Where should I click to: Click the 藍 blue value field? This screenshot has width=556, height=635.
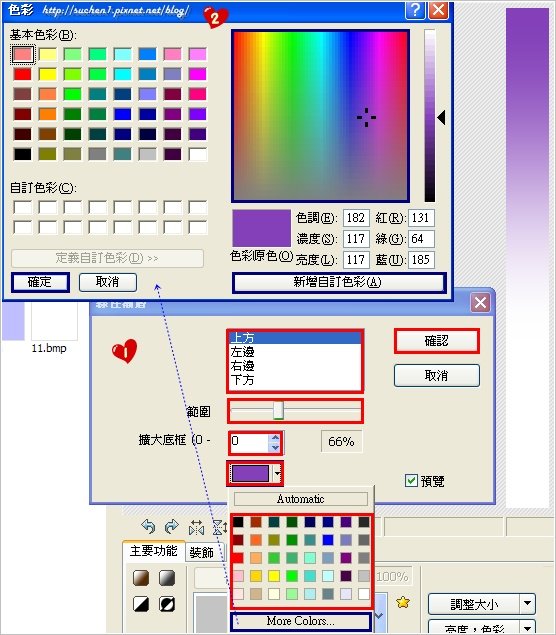(x=421, y=260)
